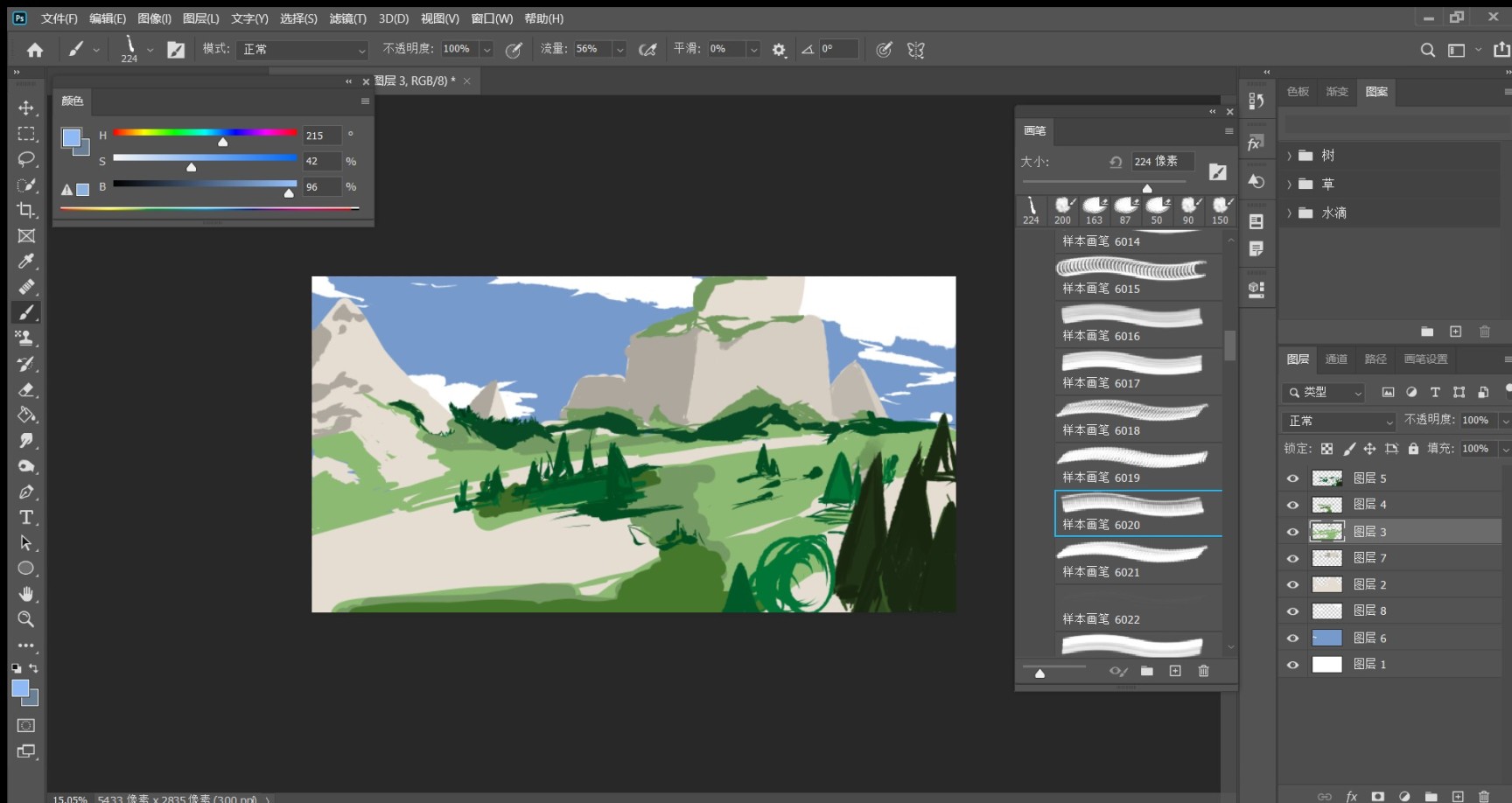Hide layer 图层 5 visibility
Screen dimensions: 1512x803
1292,478
